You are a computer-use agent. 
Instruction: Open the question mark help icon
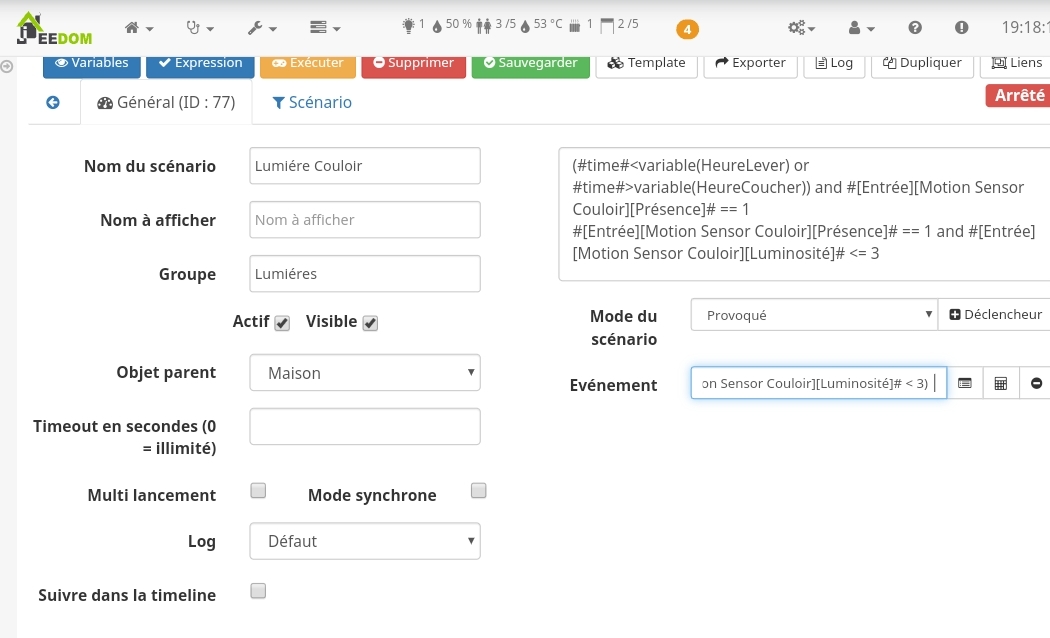tap(915, 28)
